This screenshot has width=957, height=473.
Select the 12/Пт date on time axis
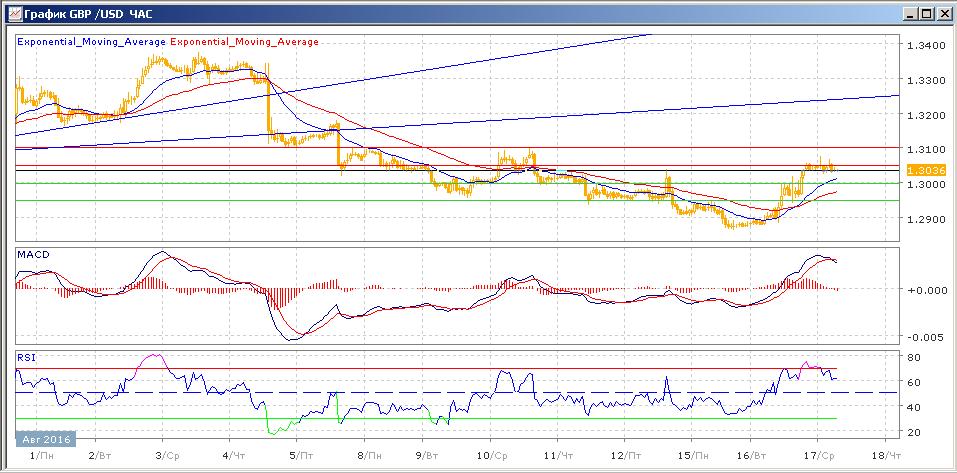coord(627,456)
